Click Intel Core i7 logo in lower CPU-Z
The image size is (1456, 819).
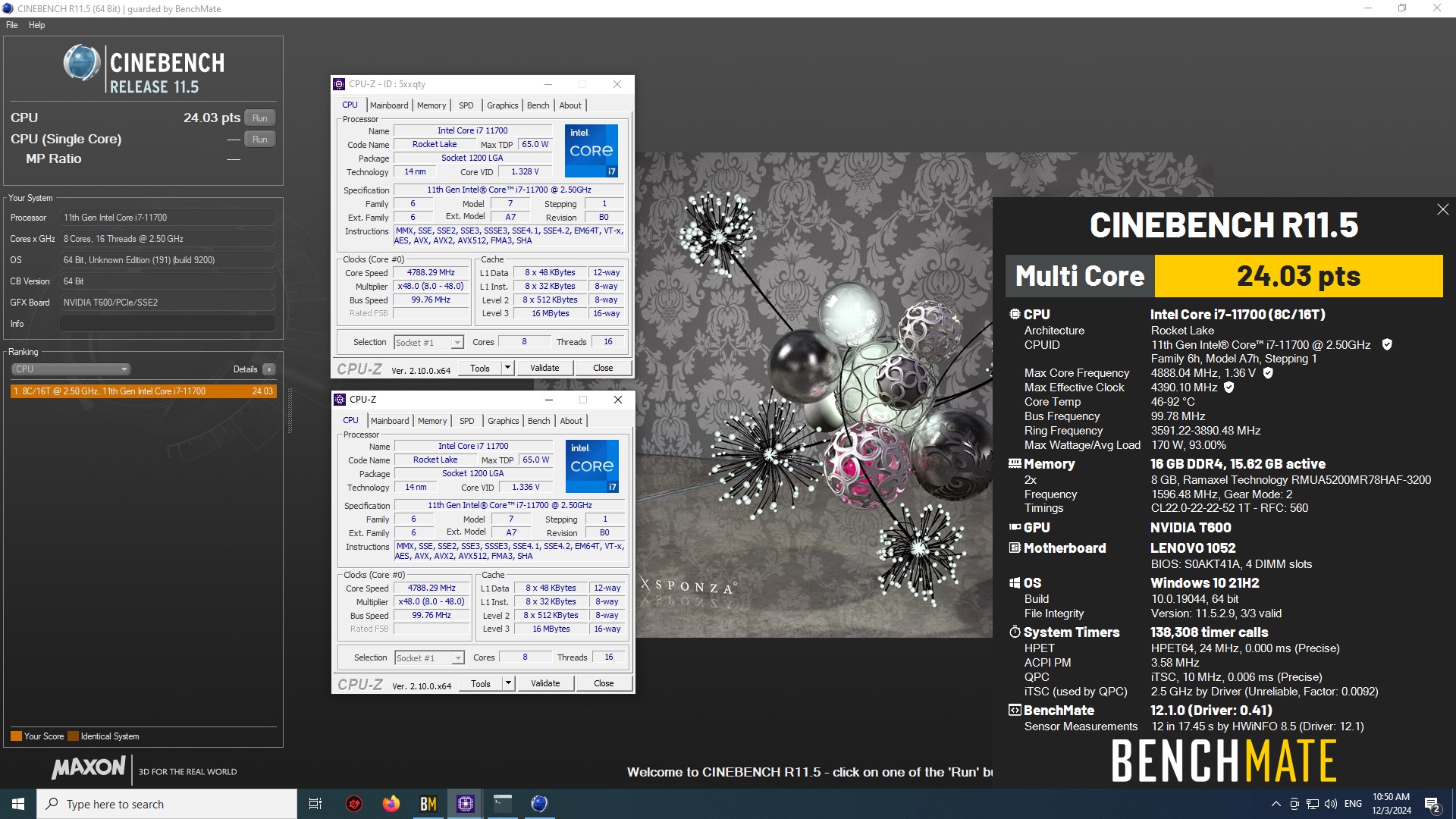592,466
